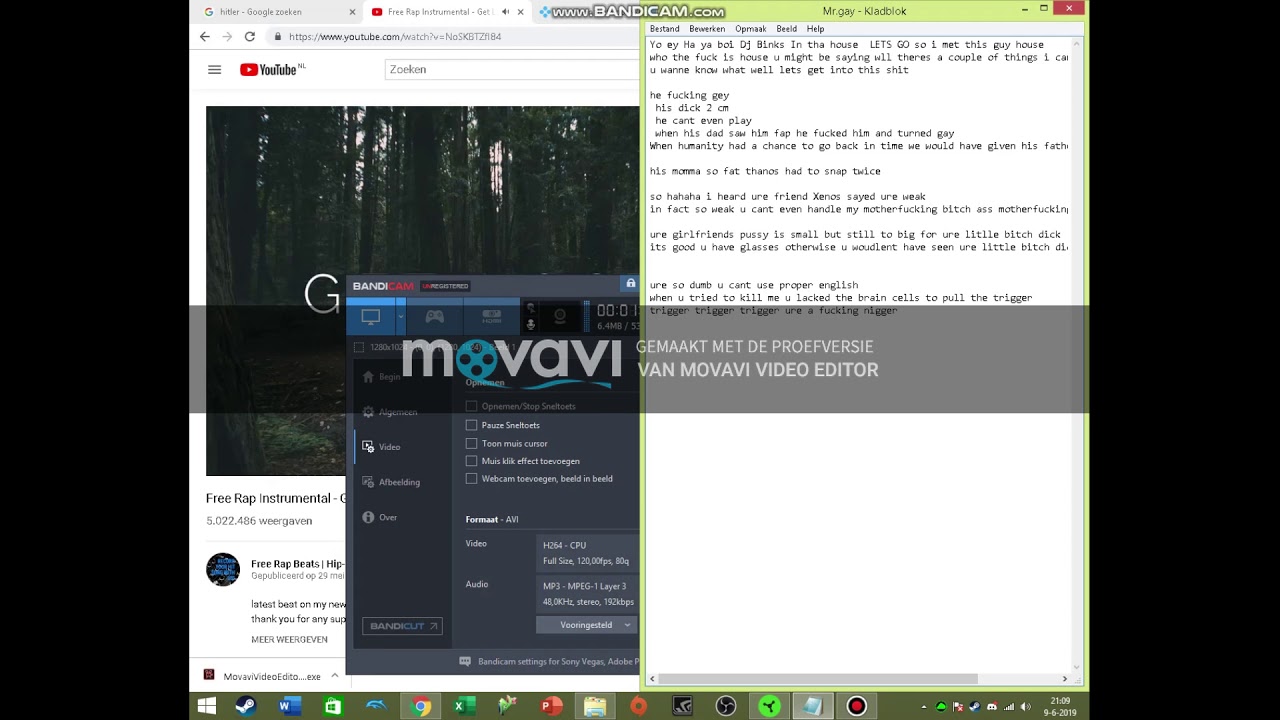The width and height of the screenshot is (1280, 720).
Task: Expand the download item chevron
Action: point(335,675)
